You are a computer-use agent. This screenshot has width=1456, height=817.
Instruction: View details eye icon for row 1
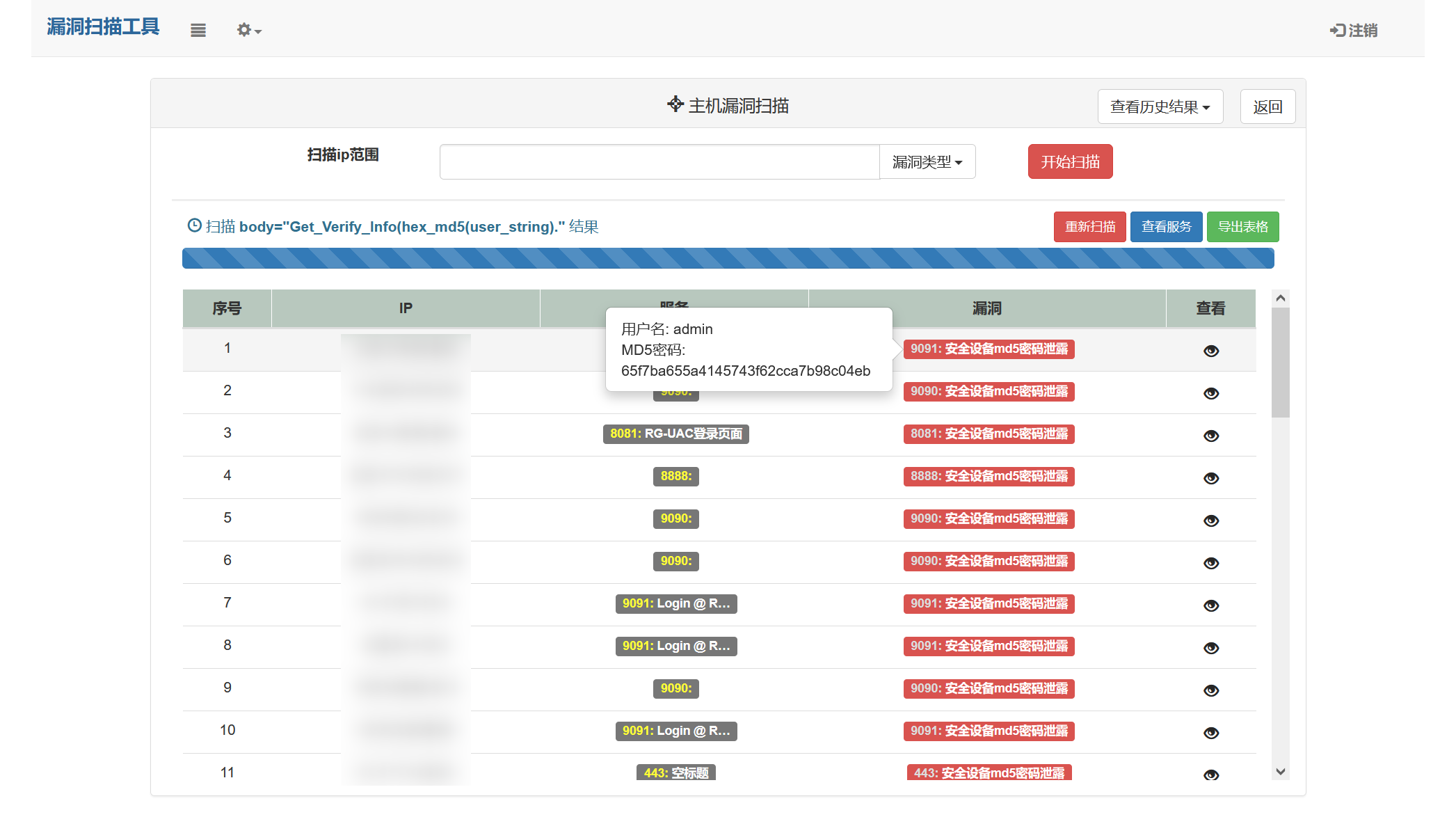(x=1210, y=351)
